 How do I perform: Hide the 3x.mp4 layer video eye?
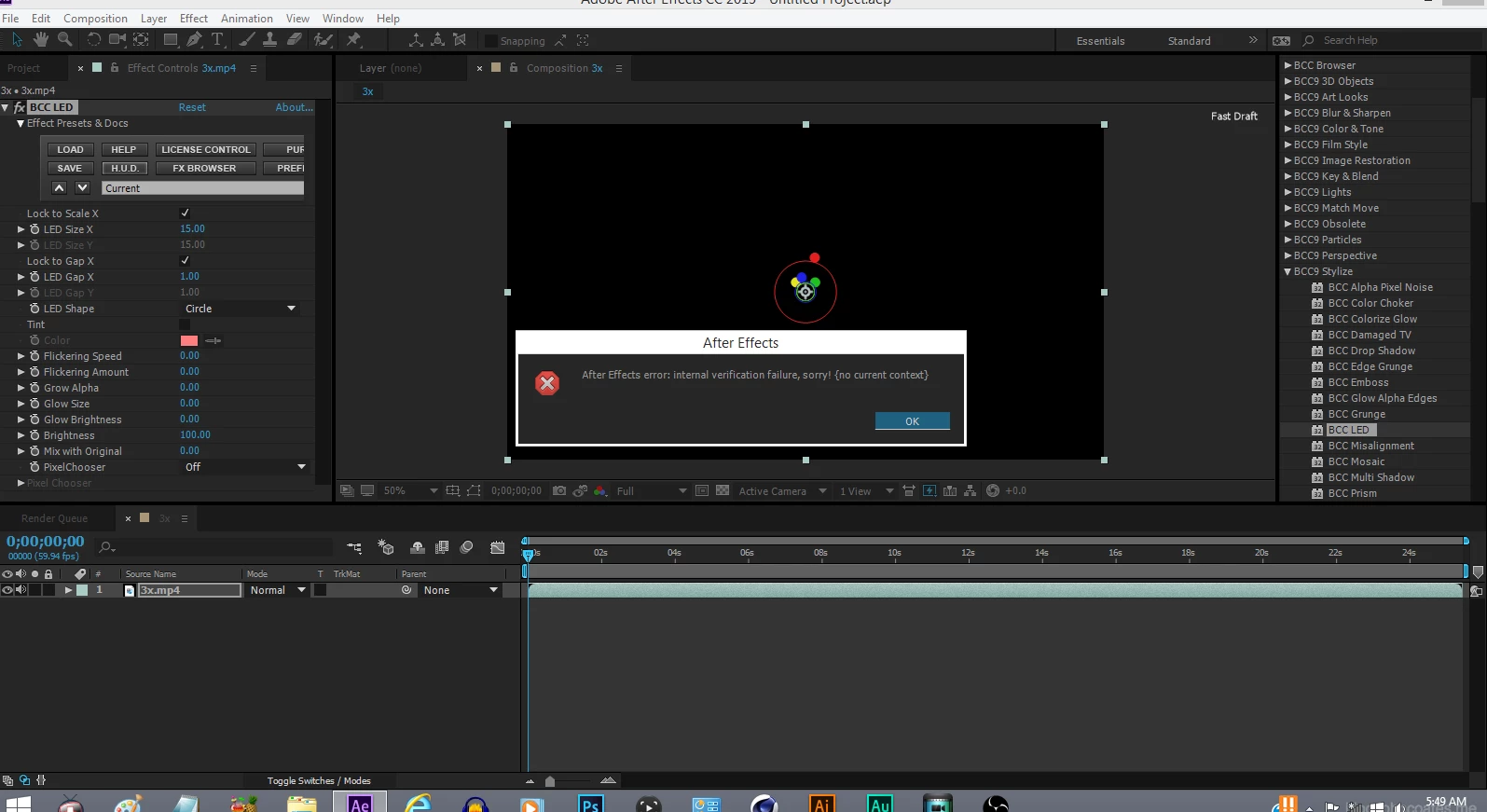tap(7, 590)
